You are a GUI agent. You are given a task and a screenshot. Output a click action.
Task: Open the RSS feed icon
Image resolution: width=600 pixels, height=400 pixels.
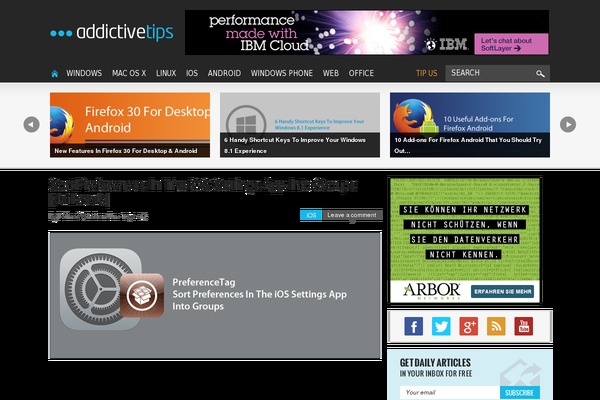click(x=496, y=326)
